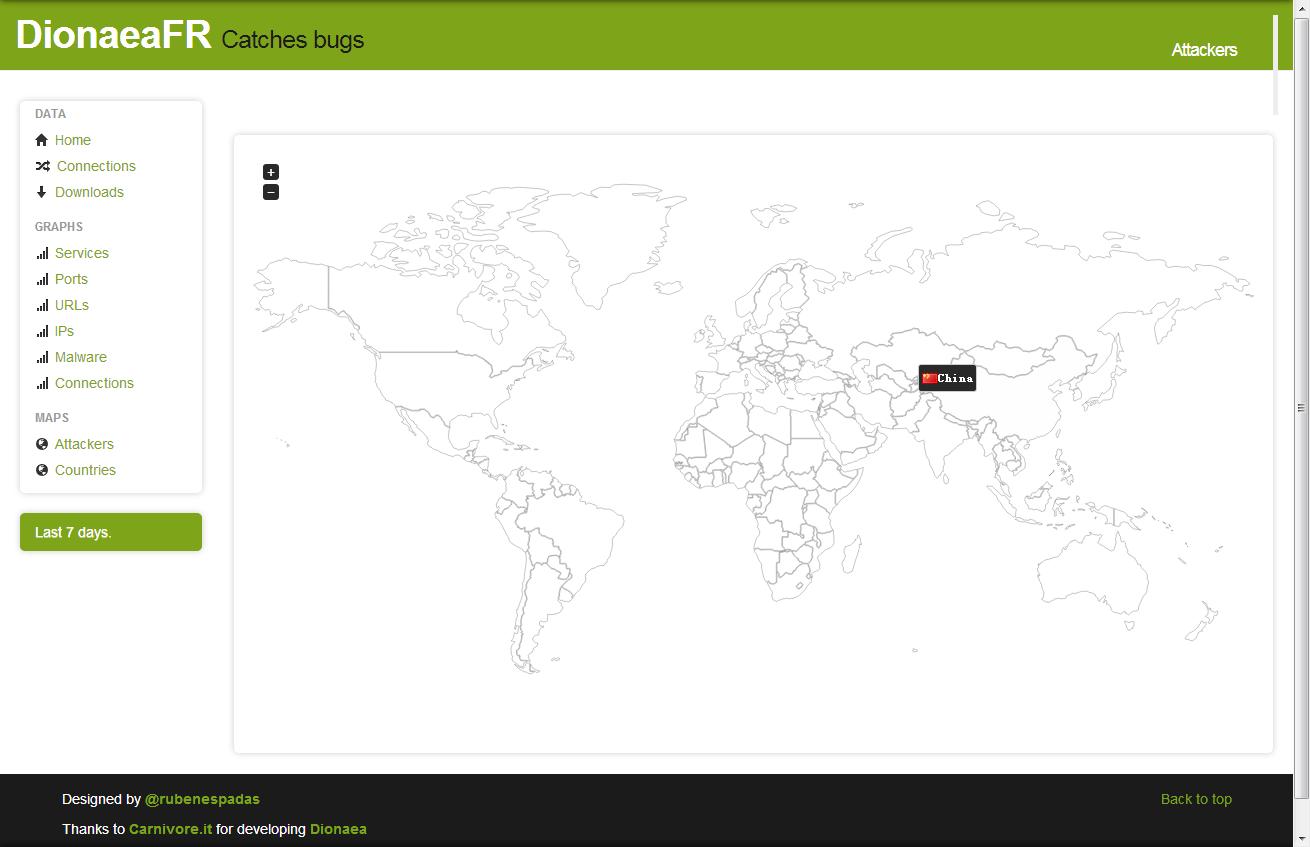Click the China tooltip on the map

click(947, 378)
